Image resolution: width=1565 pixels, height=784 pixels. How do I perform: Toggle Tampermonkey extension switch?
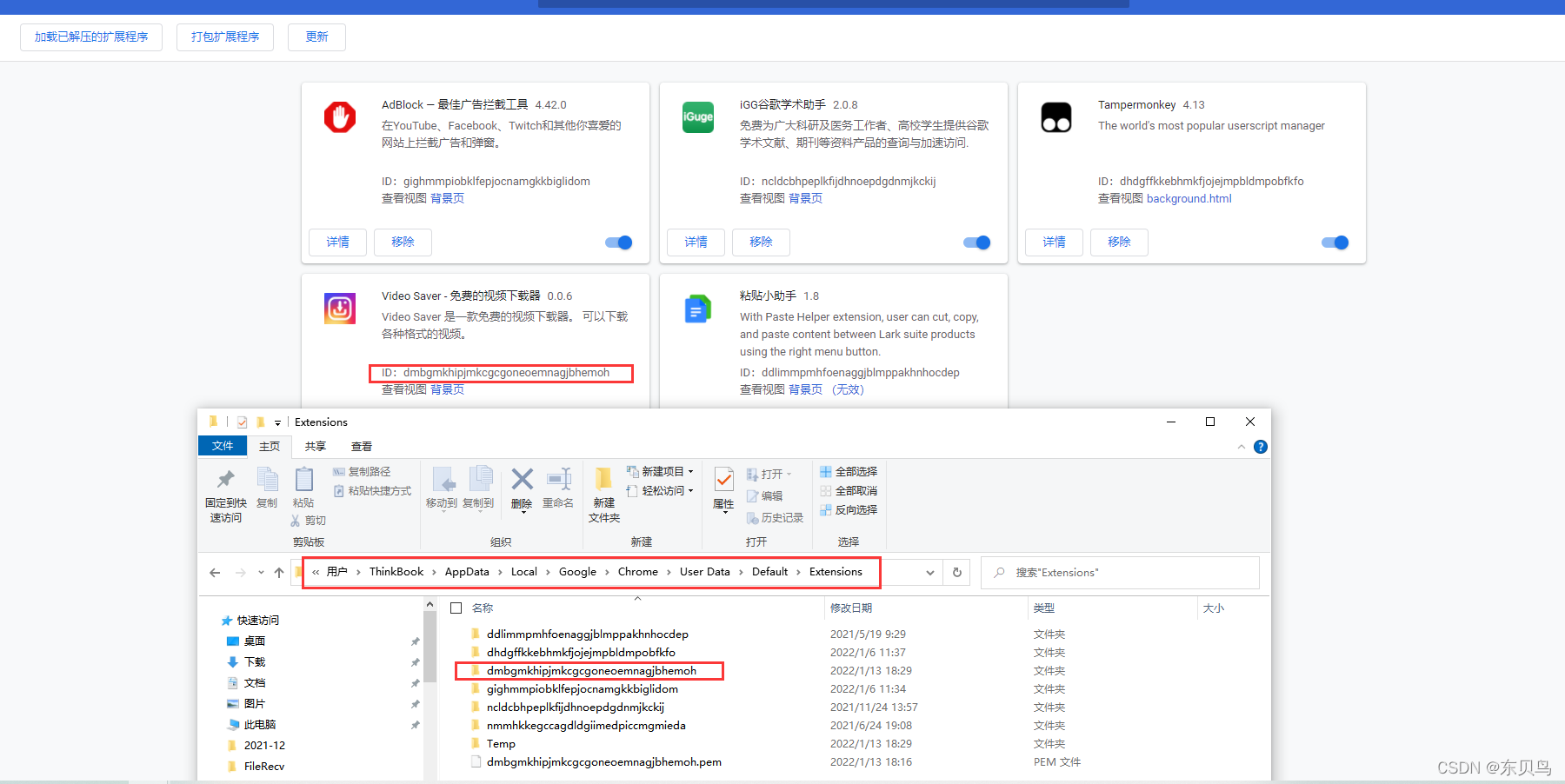point(1335,243)
